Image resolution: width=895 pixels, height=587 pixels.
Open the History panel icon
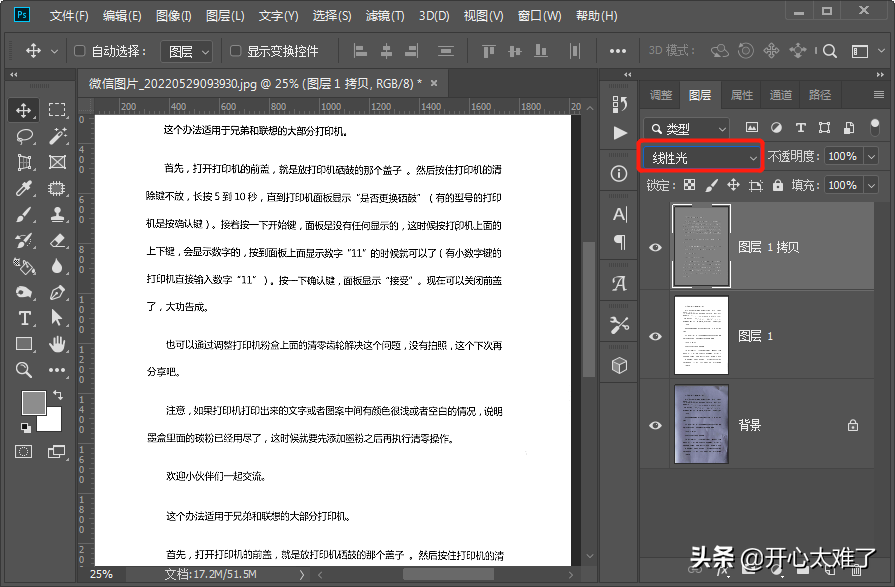coord(619,104)
